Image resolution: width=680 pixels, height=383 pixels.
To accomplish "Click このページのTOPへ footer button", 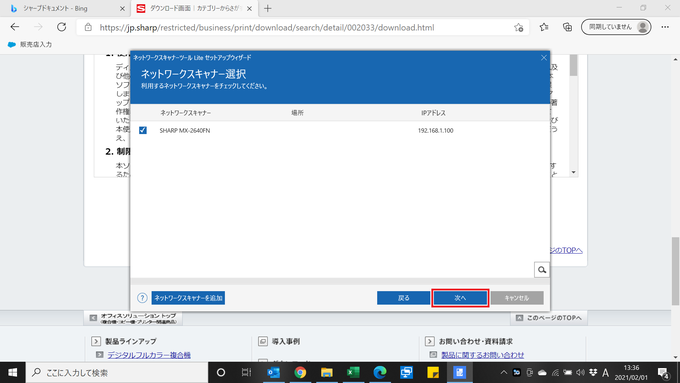I will tap(549, 318).
